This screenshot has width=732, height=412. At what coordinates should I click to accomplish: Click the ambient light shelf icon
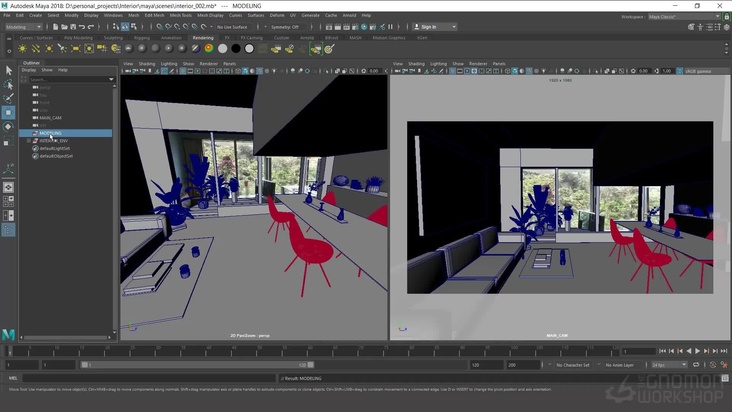point(23,48)
